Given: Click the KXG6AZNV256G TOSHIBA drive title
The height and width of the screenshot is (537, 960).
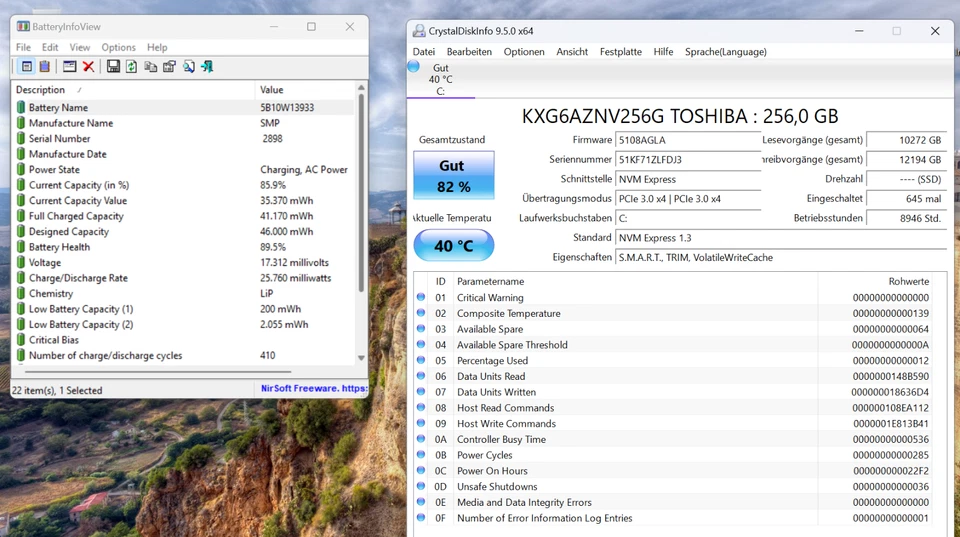Looking at the screenshot, I should coord(680,116).
